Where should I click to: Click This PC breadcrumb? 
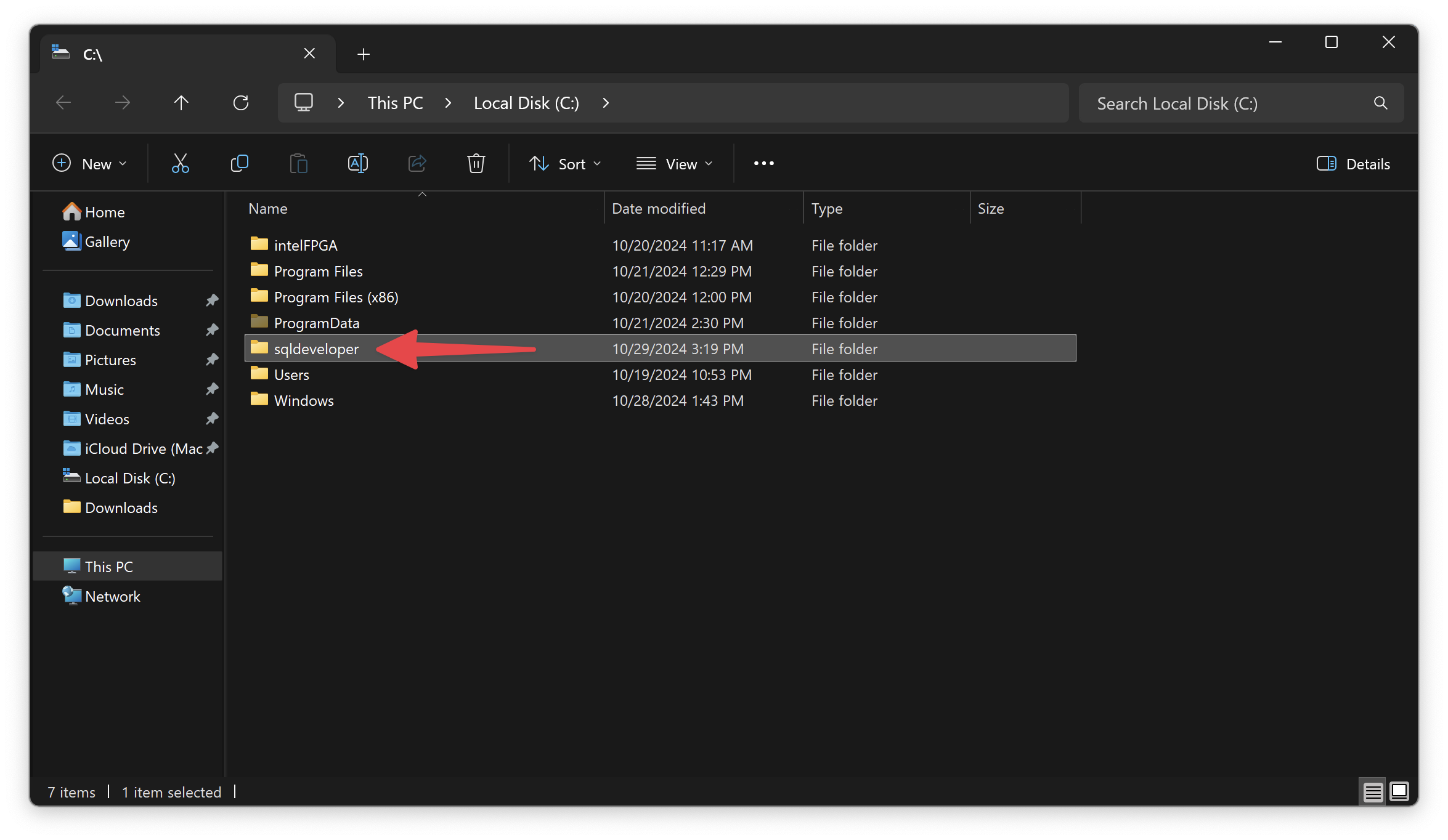[395, 103]
